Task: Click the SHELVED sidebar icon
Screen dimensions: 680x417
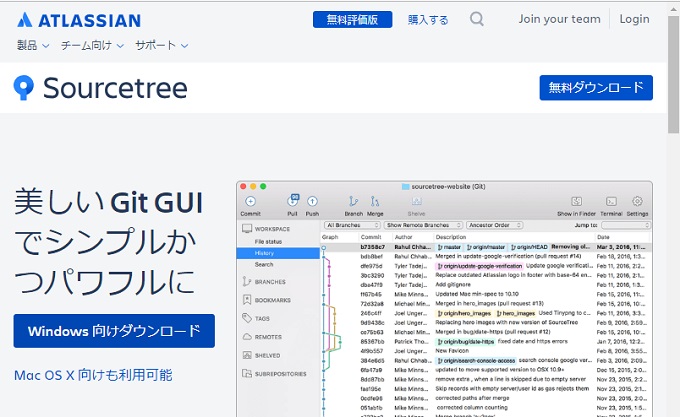Action: tap(247, 355)
